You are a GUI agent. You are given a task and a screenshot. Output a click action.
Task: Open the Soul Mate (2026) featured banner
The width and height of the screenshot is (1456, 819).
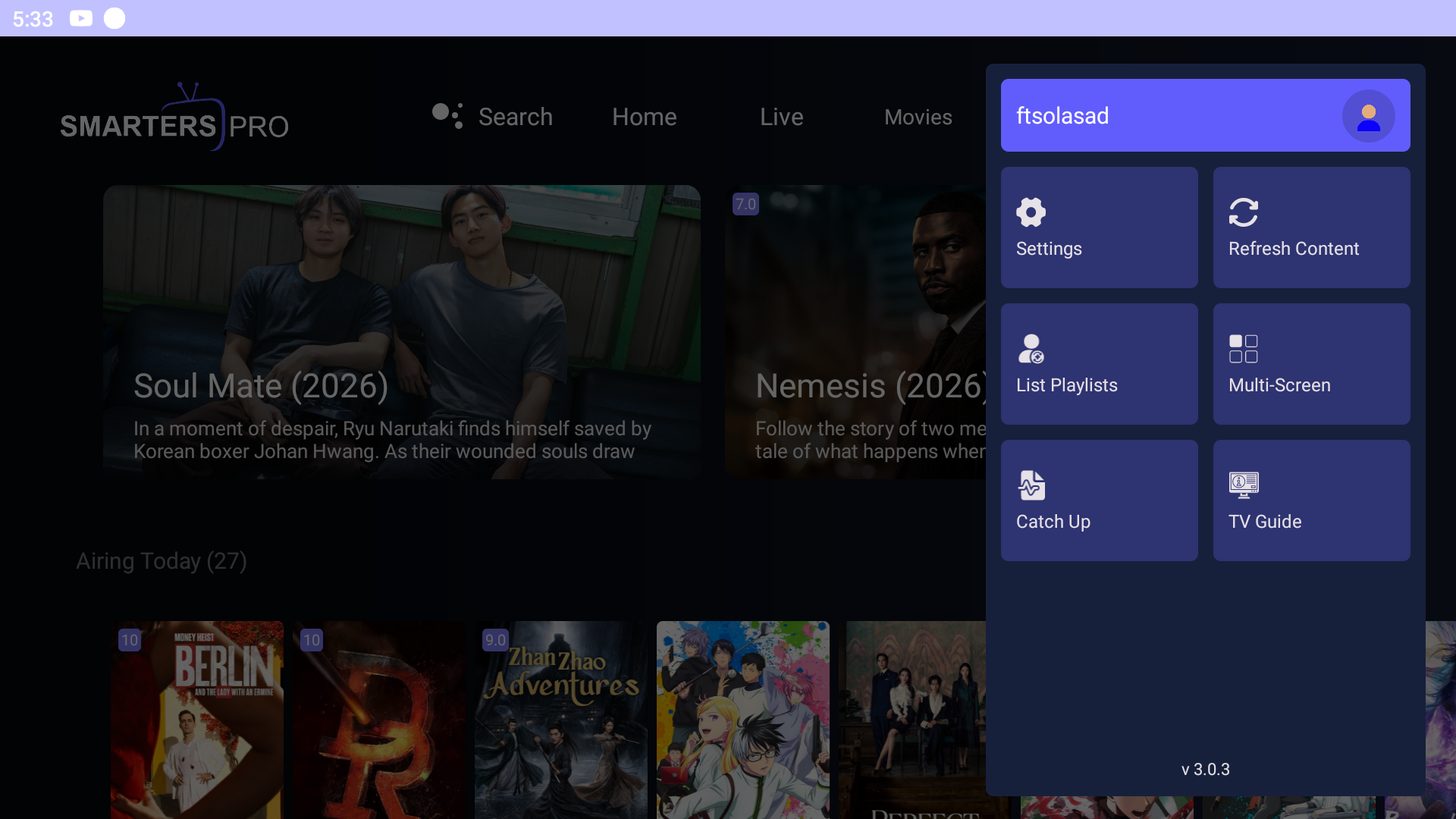pos(402,332)
